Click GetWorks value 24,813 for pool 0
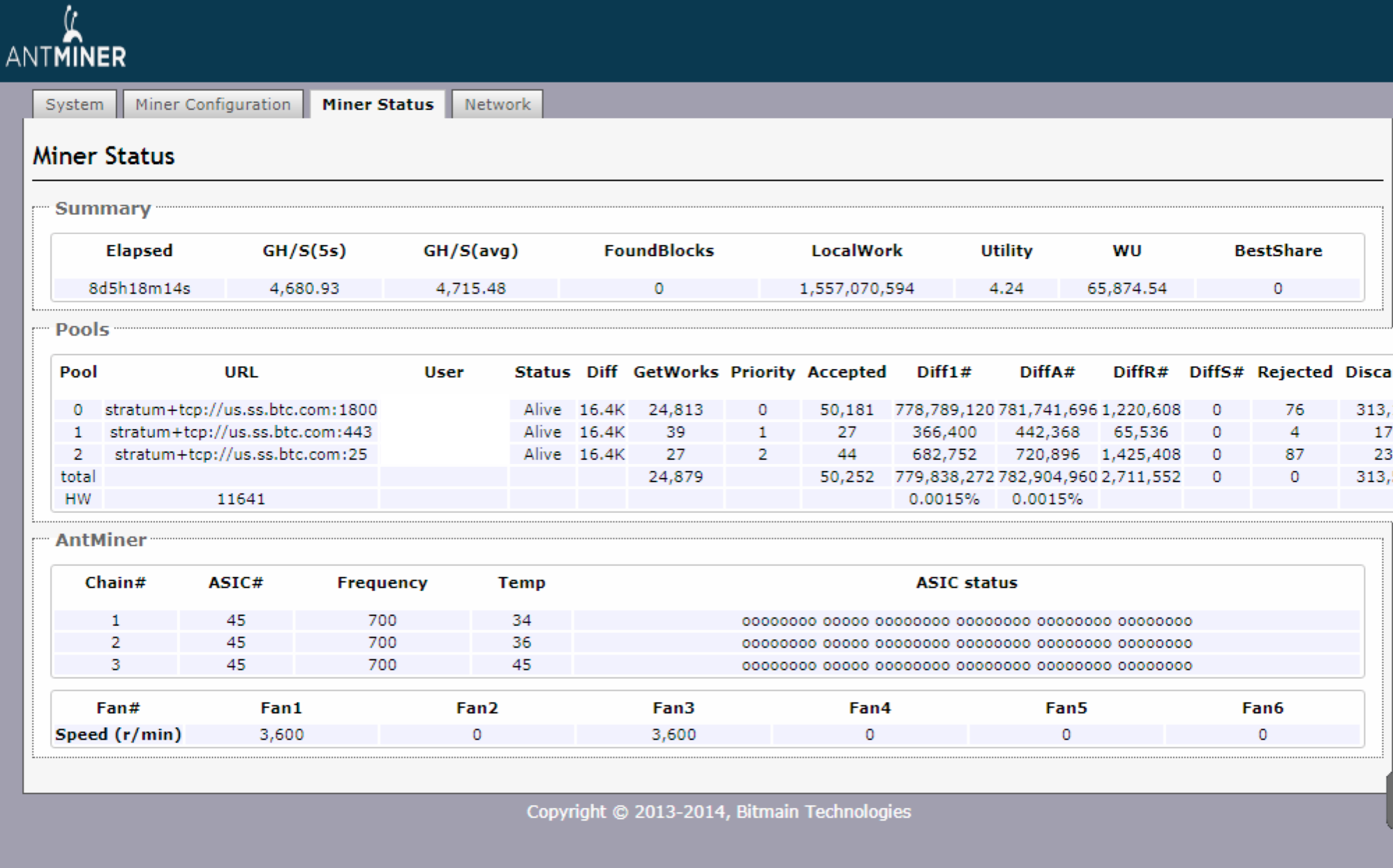Viewport: 1393px width, 868px height. click(676, 410)
